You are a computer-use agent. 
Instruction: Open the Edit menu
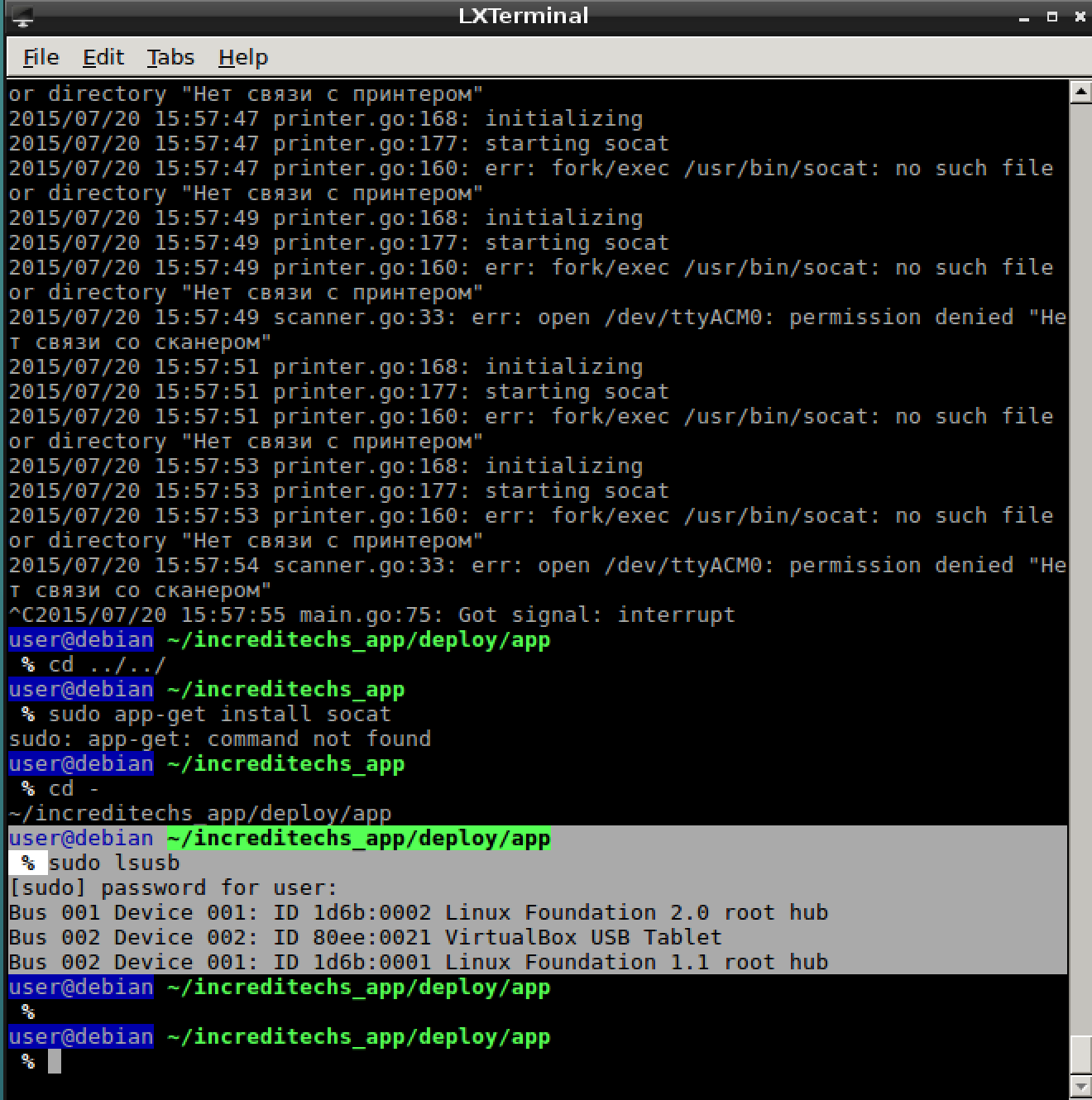(103, 57)
